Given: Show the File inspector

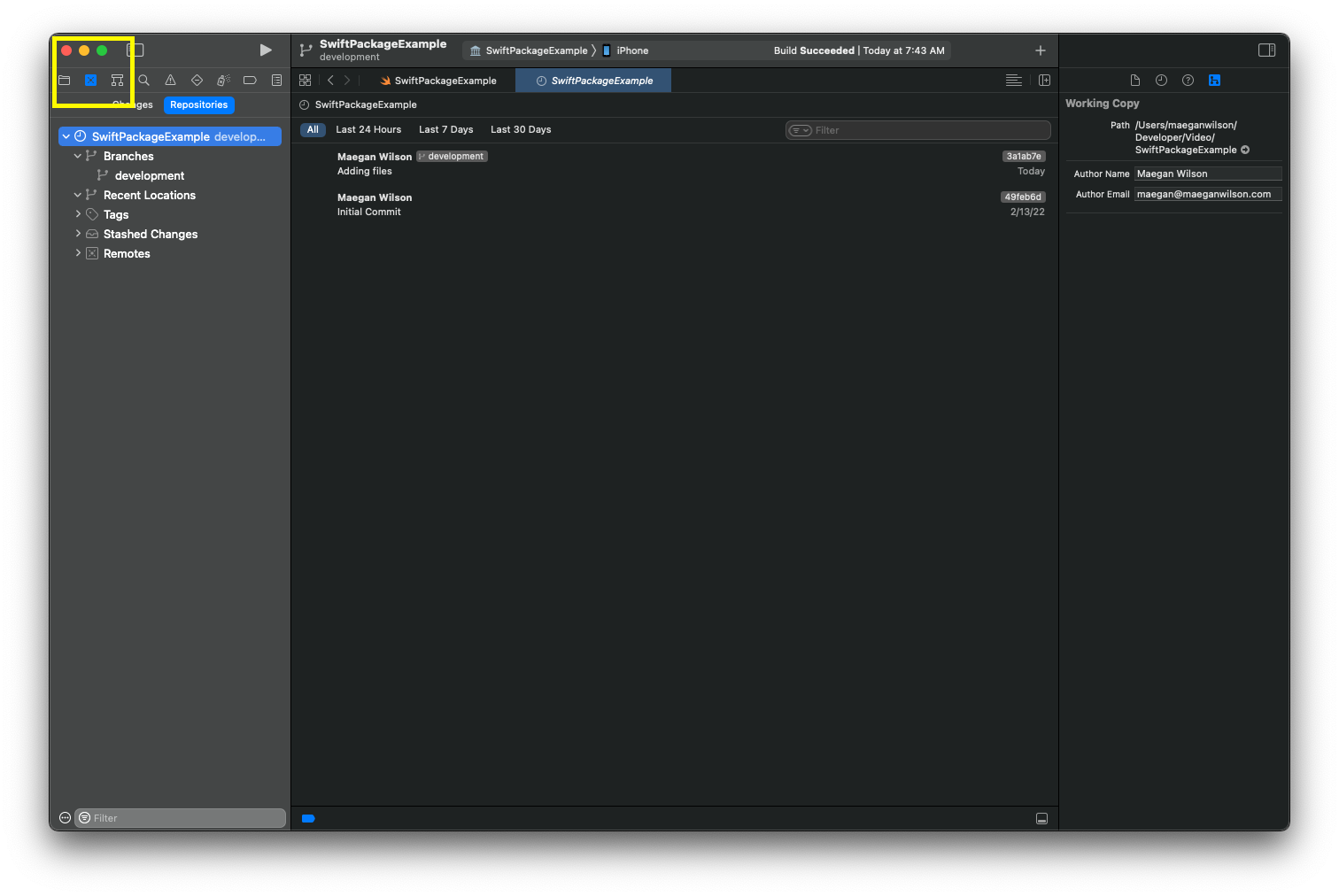Looking at the screenshot, I should 1135,81.
